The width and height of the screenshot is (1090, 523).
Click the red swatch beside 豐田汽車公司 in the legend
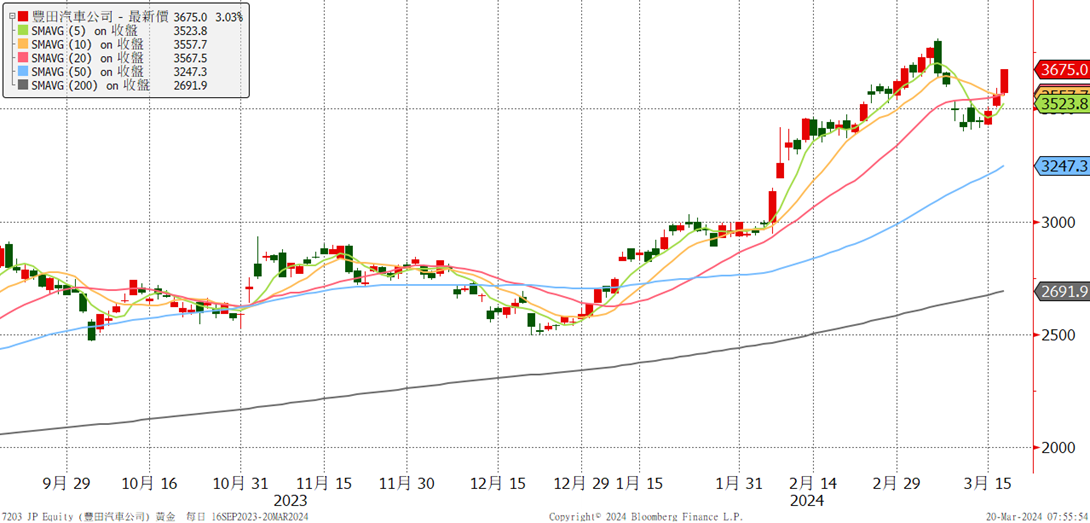click(24, 17)
